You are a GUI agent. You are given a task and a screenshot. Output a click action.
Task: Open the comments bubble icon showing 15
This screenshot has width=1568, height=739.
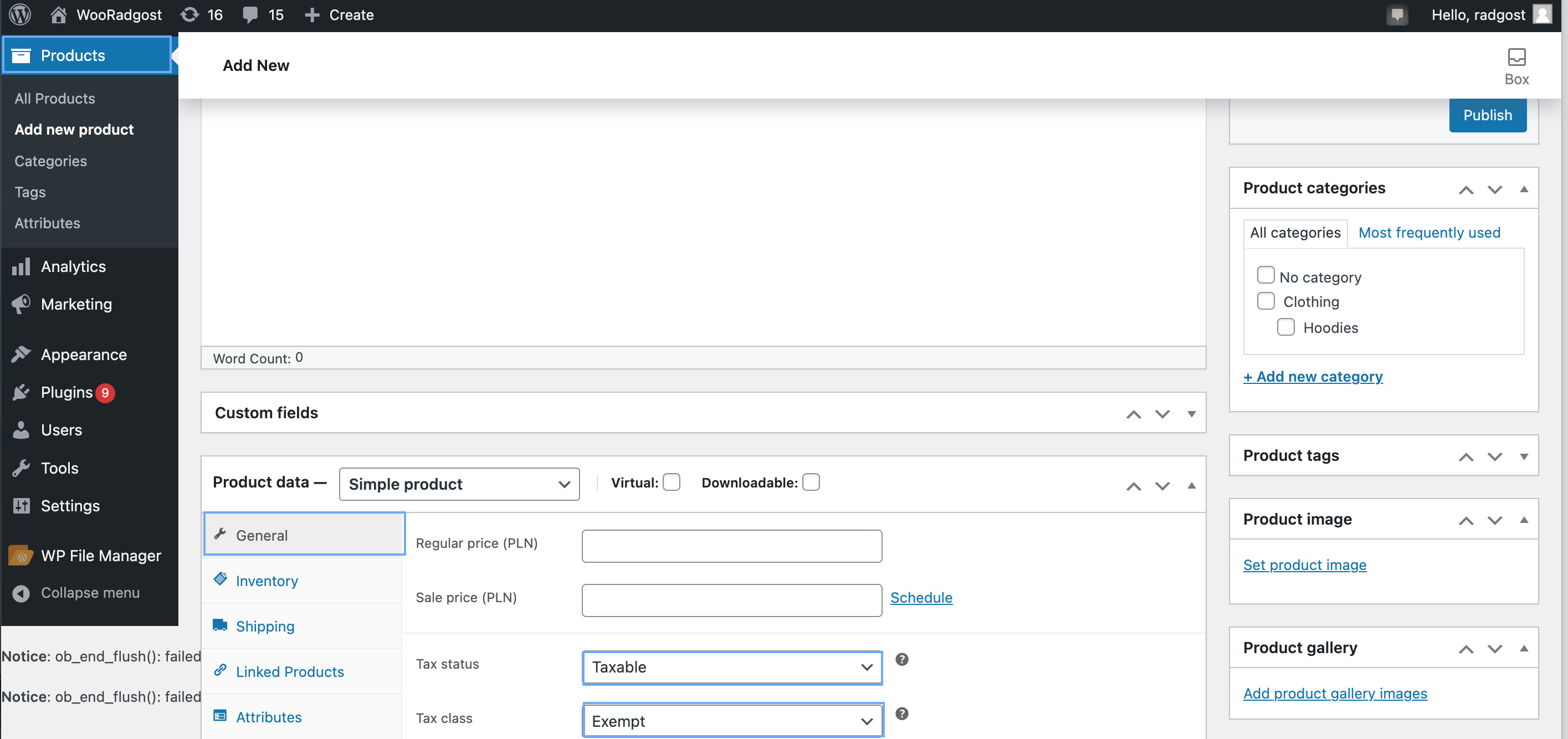click(x=250, y=14)
